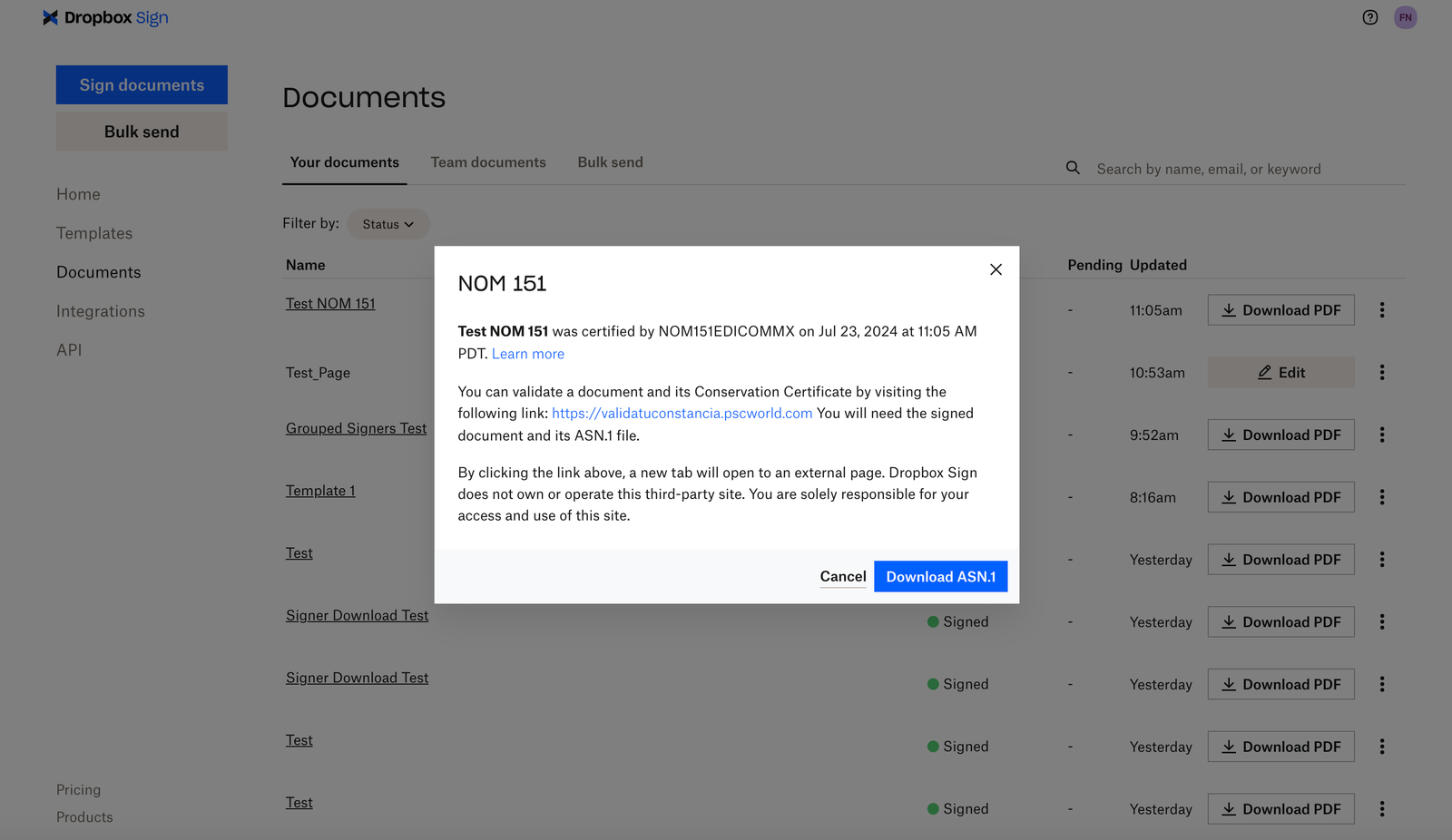Open the Status filter dropdown
Image resolution: width=1452 pixels, height=840 pixels.
[388, 224]
